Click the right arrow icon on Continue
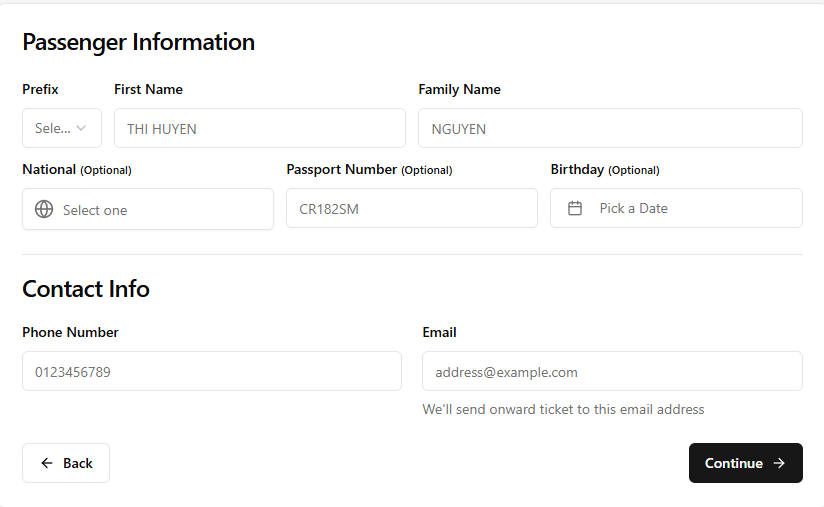 (x=779, y=463)
